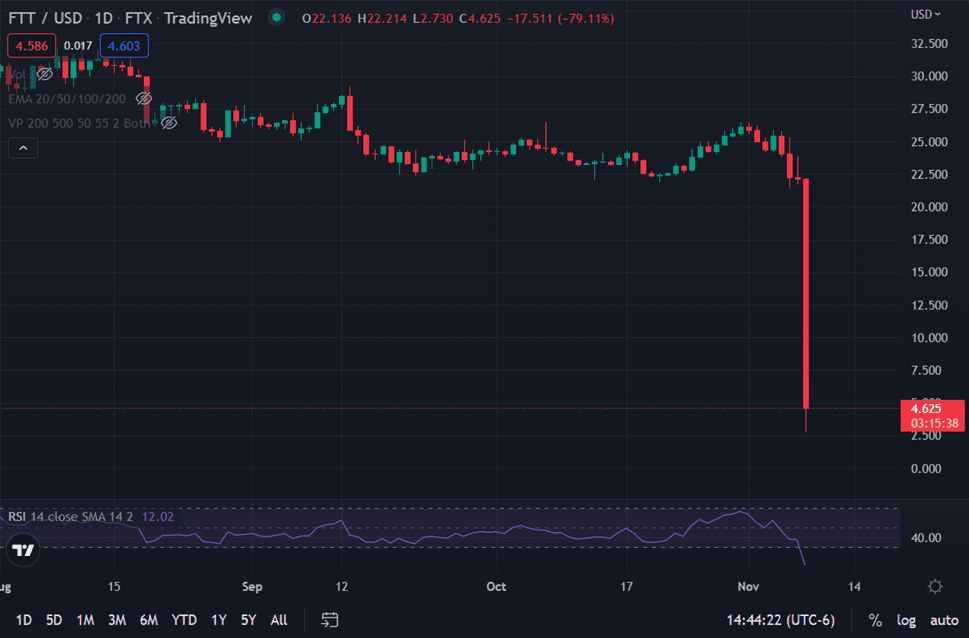Select the 5D date range
This screenshot has height=638, width=969.
click(54, 620)
